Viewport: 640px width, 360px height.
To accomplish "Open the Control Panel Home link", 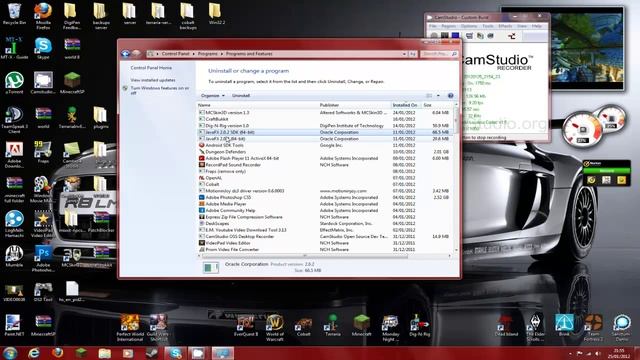I will (x=151, y=68).
